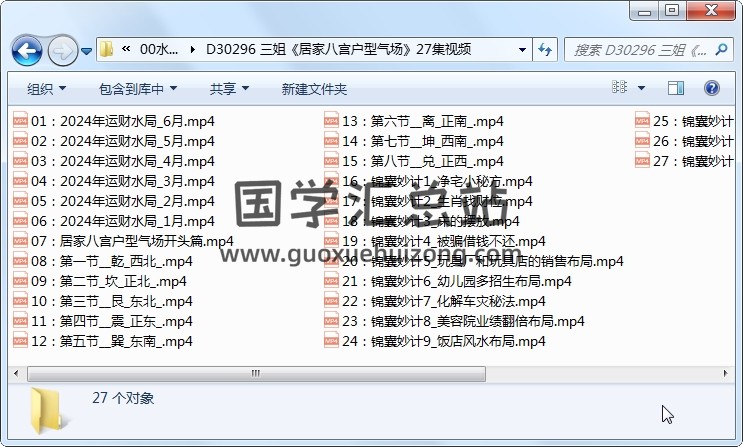
Task: Click MP4 icon of file 10 艮_东北
Action: [20, 301]
